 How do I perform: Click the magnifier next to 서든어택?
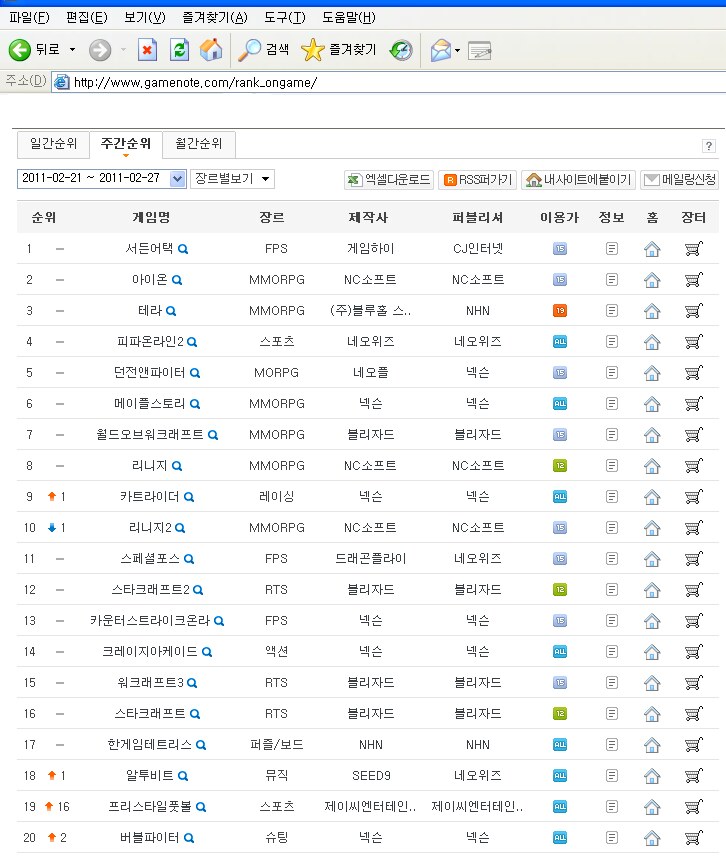pos(183,249)
